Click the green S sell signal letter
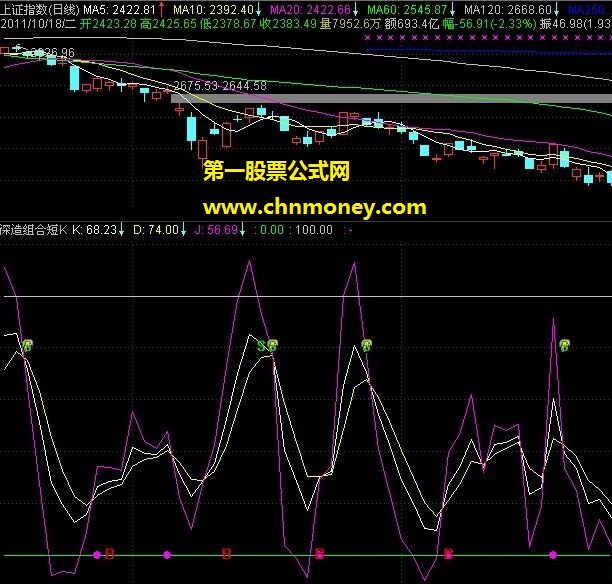612x584 pixels. click(262, 345)
